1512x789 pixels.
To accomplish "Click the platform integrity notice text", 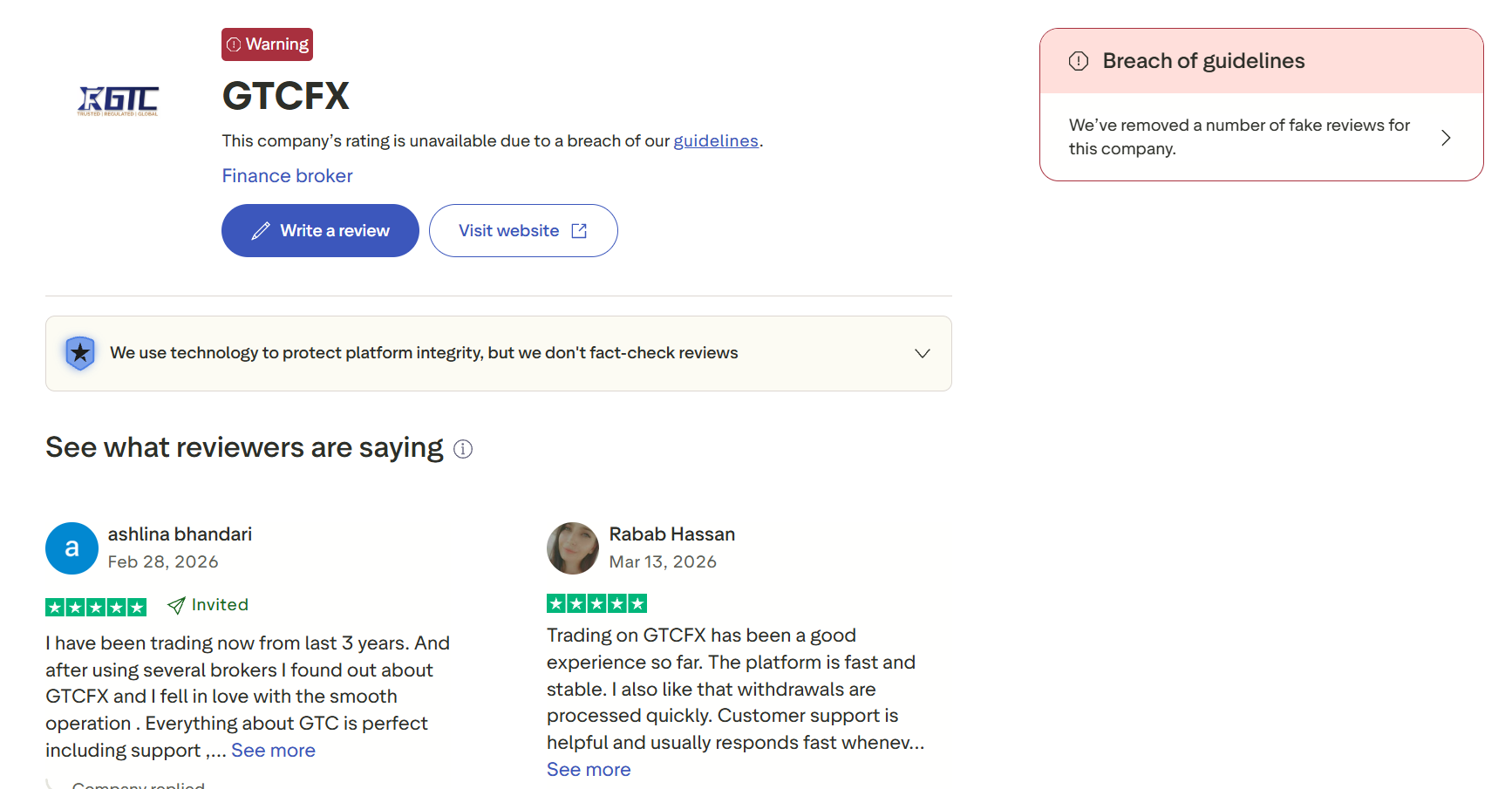I will click(x=424, y=353).
